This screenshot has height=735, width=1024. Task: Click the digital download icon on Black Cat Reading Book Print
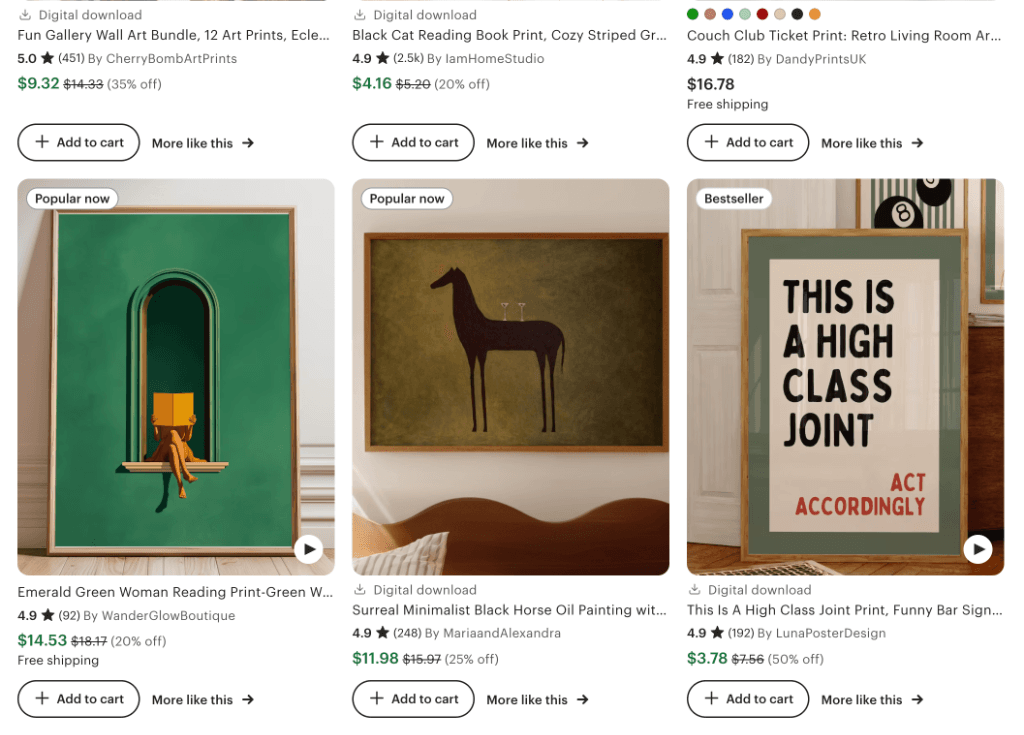(x=361, y=14)
